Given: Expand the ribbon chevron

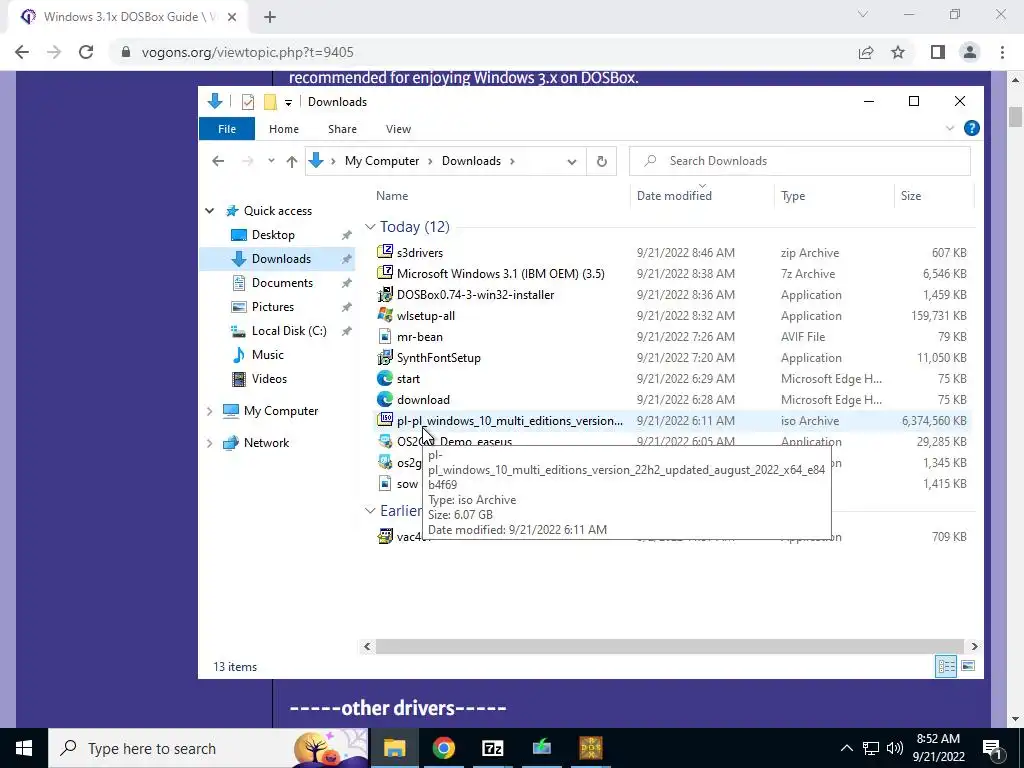Looking at the screenshot, I should [x=950, y=129].
